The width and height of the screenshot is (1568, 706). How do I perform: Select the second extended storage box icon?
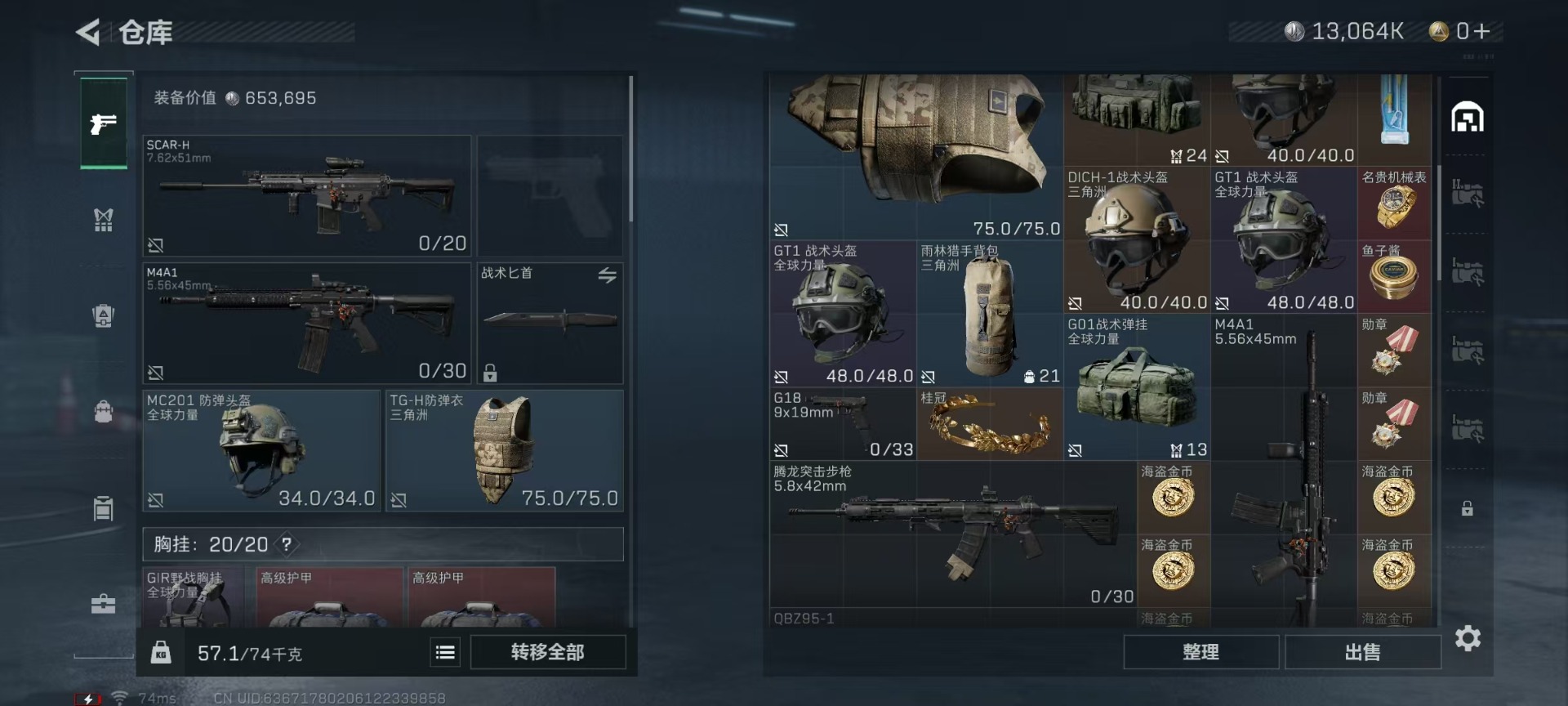point(1468,272)
